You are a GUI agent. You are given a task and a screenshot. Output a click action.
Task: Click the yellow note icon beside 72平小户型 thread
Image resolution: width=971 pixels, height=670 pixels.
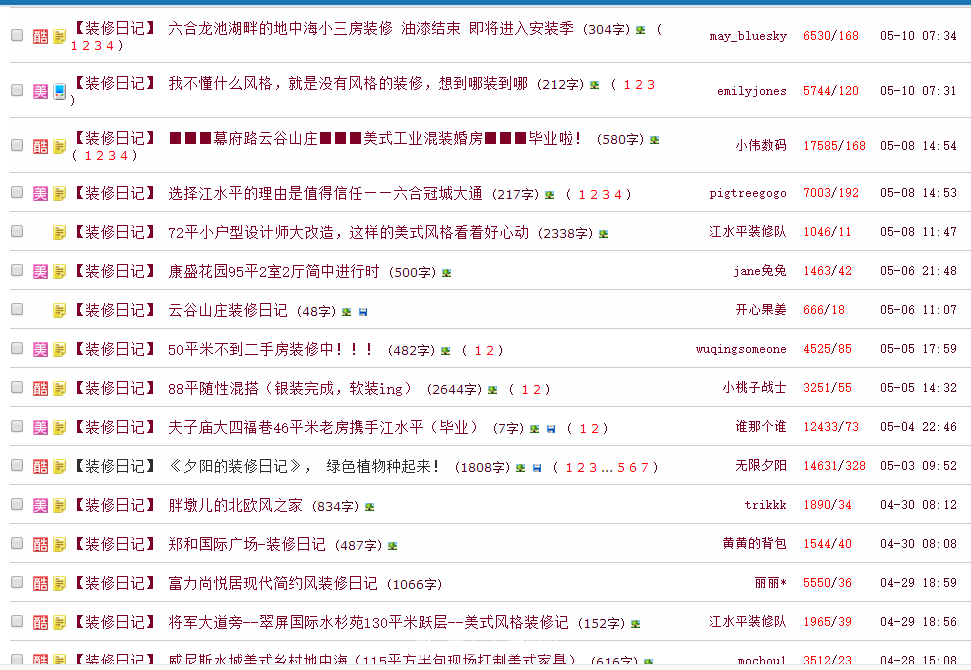(59, 232)
